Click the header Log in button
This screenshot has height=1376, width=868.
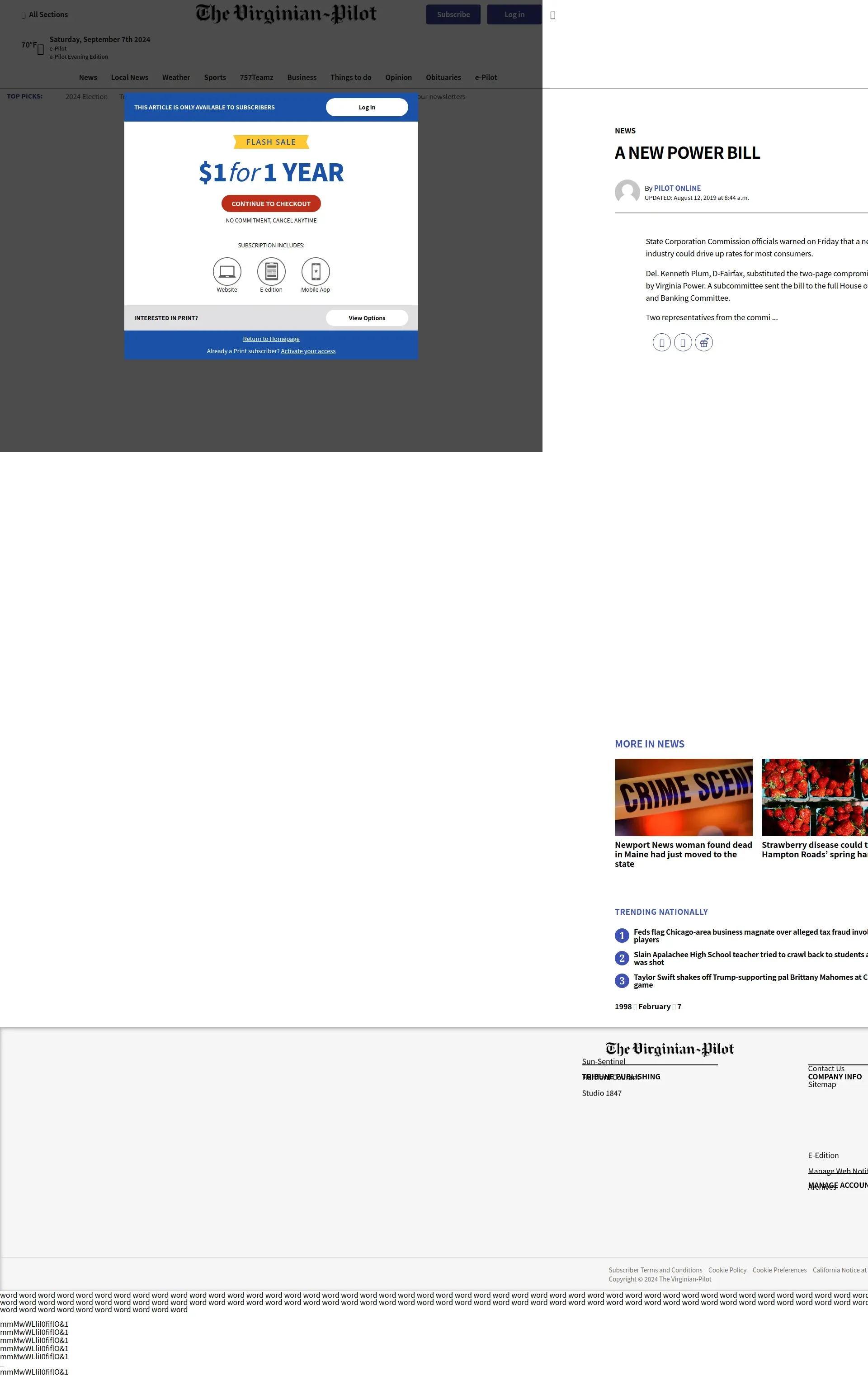514,15
